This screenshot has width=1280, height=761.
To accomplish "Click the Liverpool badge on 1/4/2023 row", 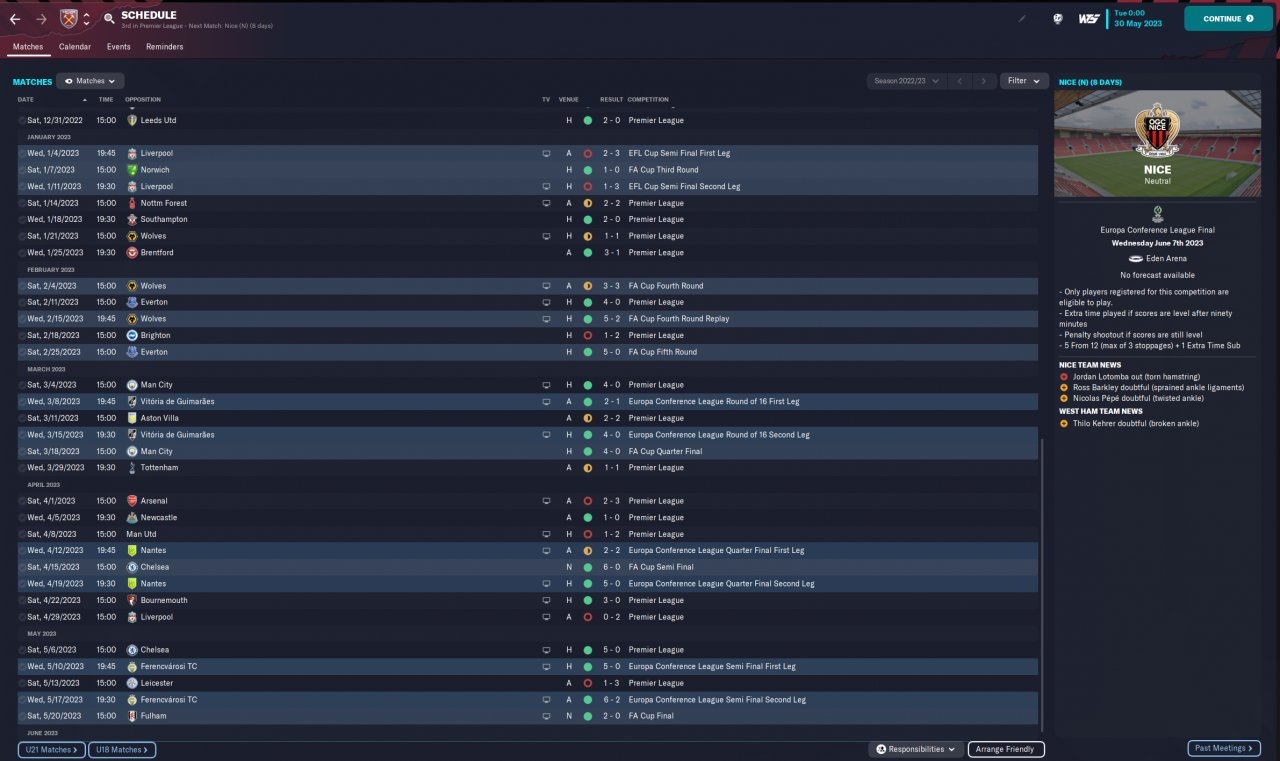I will (x=132, y=153).
